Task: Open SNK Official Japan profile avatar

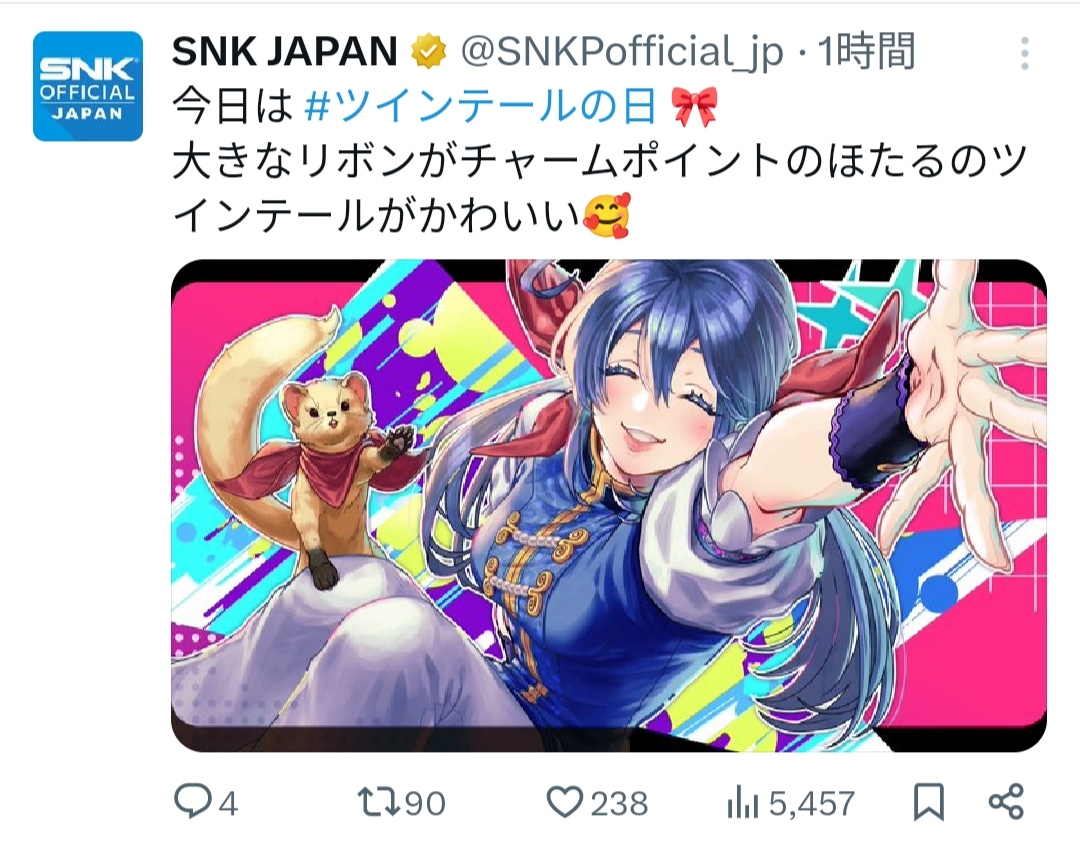Action: click(x=88, y=86)
